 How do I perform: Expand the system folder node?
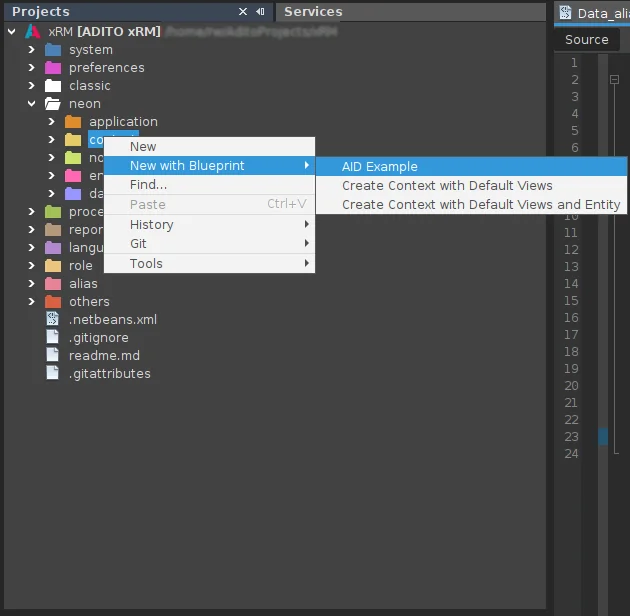point(31,50)
